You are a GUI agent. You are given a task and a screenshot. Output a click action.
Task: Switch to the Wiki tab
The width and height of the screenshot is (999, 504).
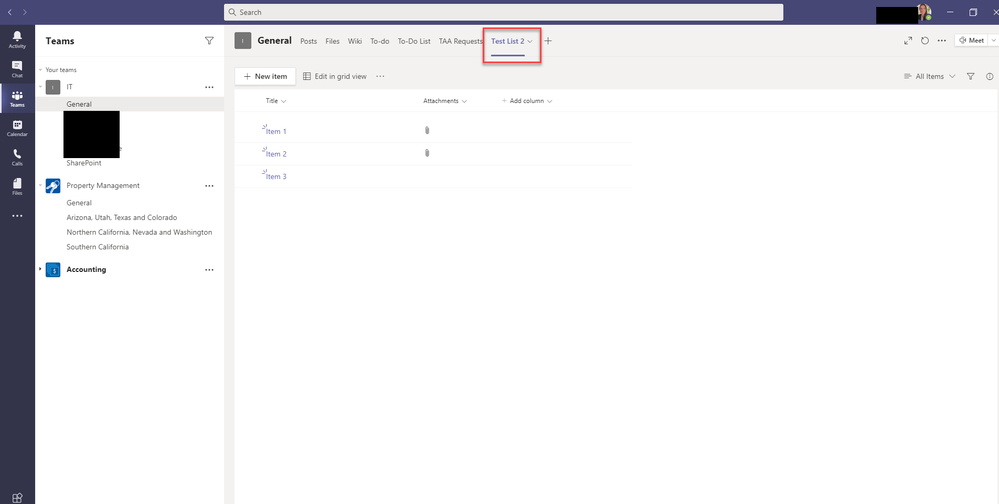(355, 41)
